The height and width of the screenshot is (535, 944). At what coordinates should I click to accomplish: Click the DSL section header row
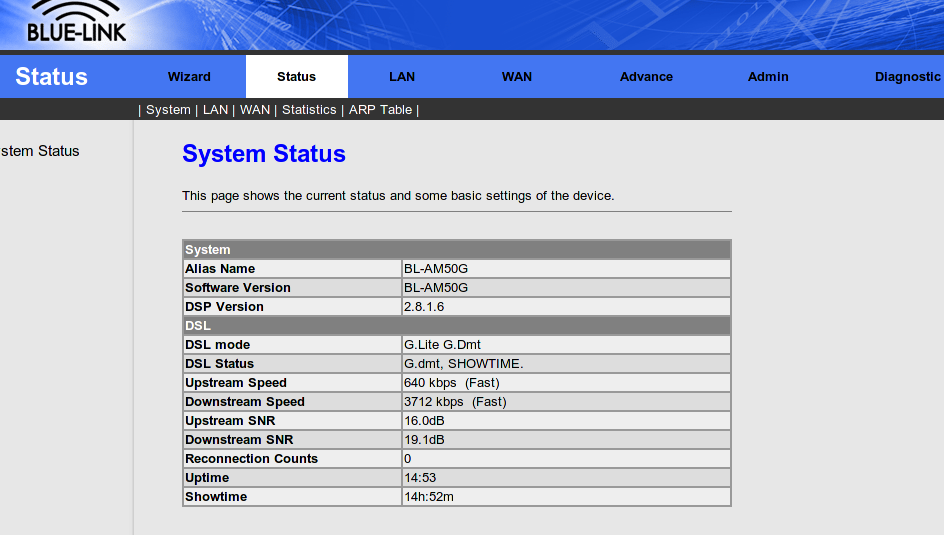click(x=456, y=326)
